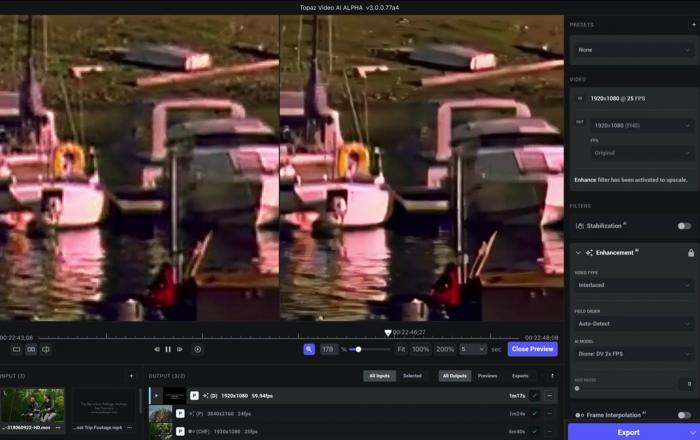Screen dimensions: 700x440
Task: Add new input with plus icon
Action: [131, 376]
